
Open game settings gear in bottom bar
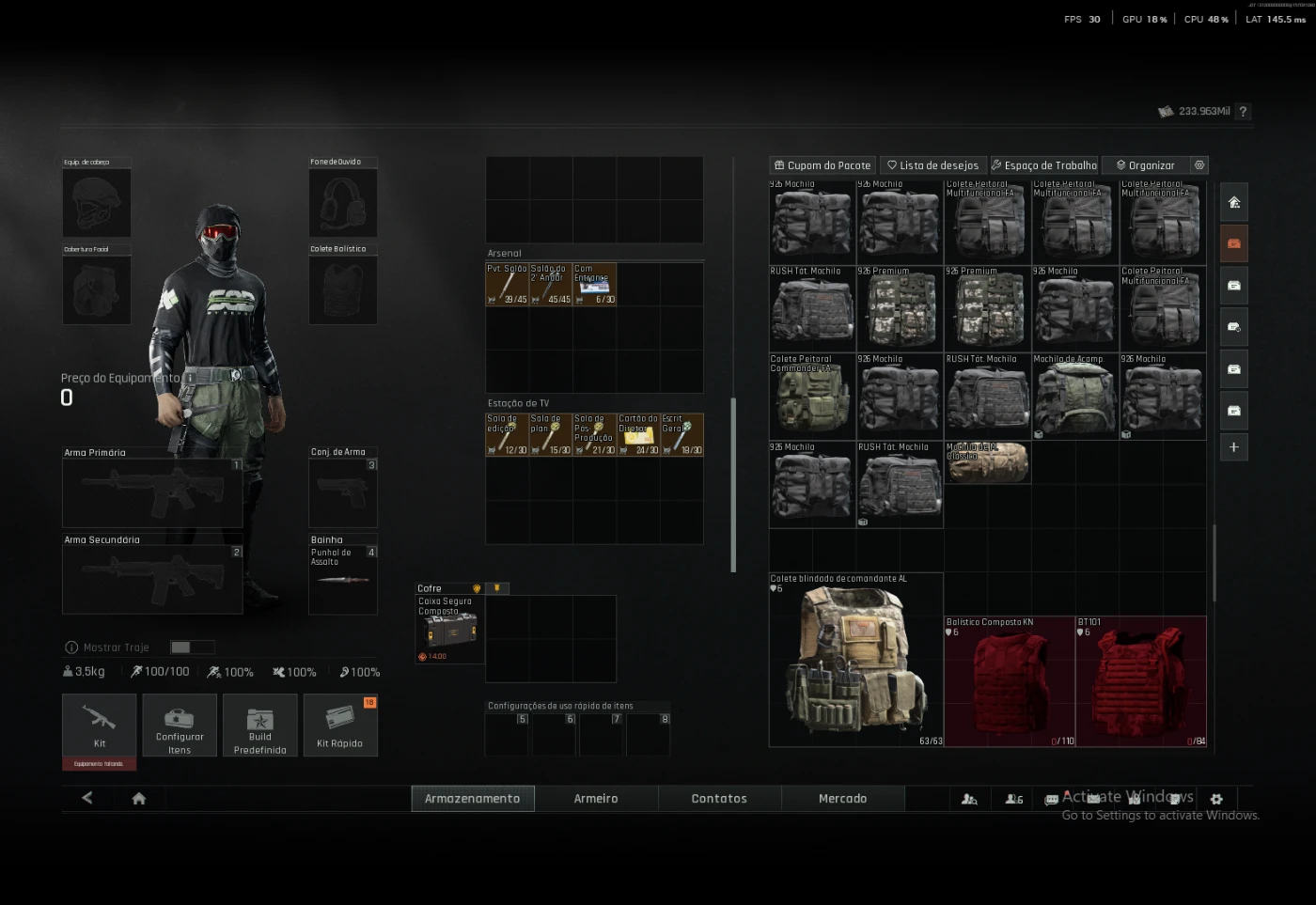point(1216,799)
